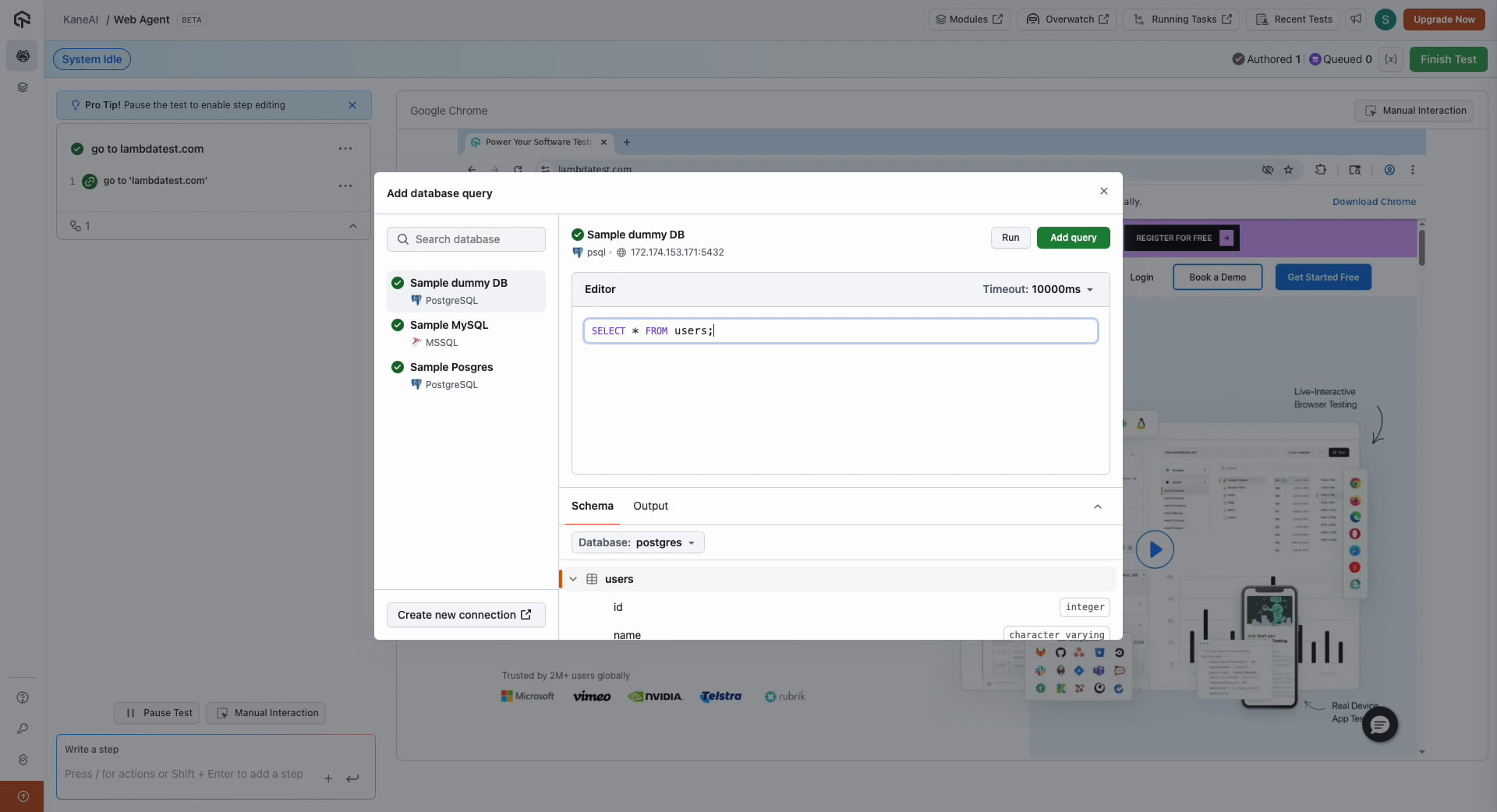Collapse the users table in the schema list
The image size is (1497, 812).
click(x=574, y=579)
